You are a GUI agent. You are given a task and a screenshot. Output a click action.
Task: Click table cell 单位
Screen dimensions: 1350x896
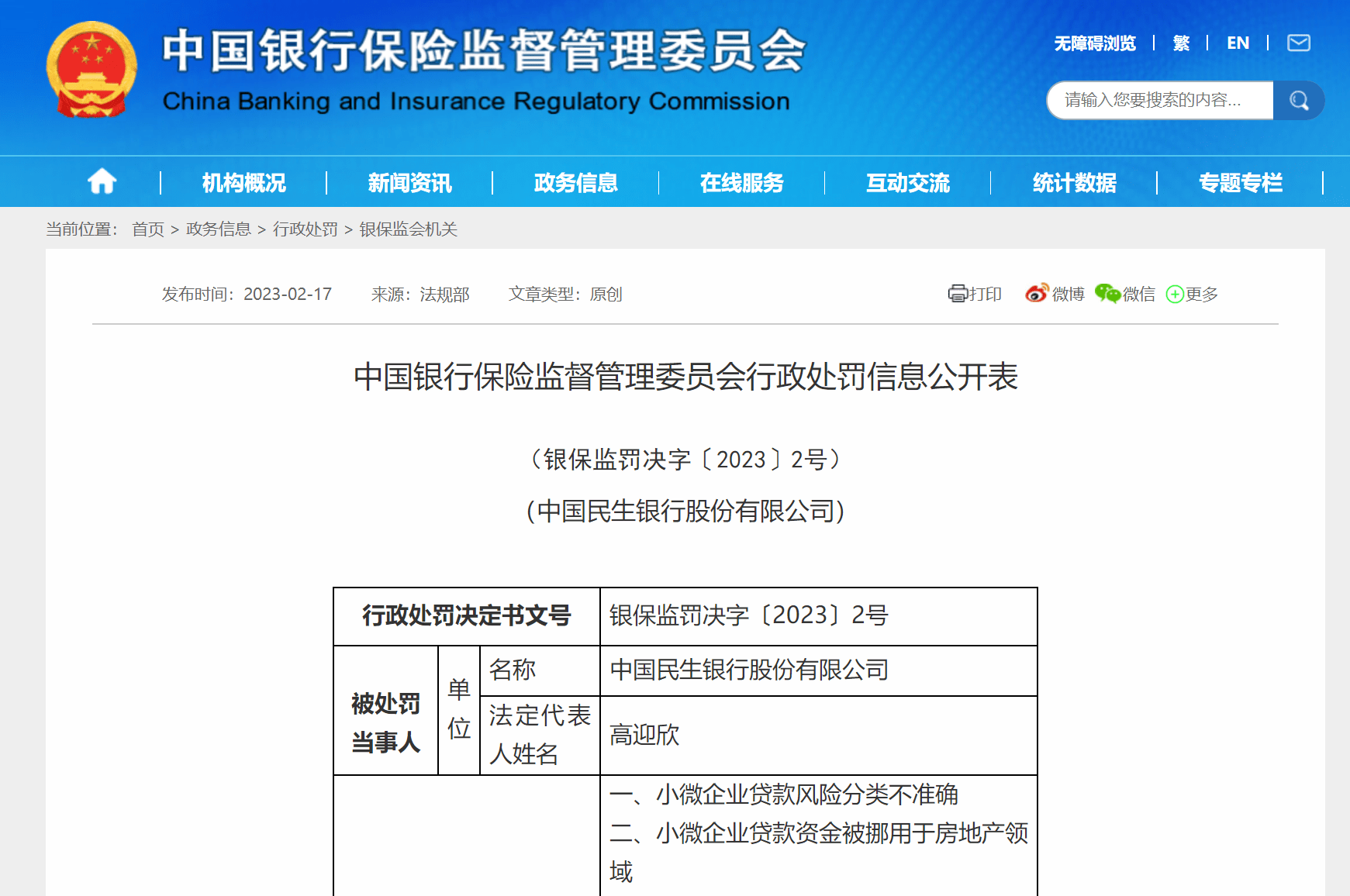(459, 709)
